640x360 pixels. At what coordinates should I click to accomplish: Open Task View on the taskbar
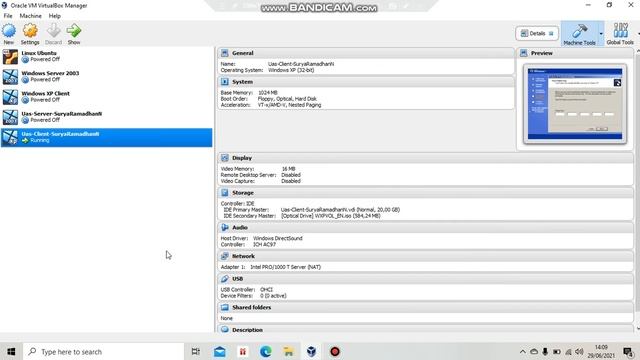point(196,351)
